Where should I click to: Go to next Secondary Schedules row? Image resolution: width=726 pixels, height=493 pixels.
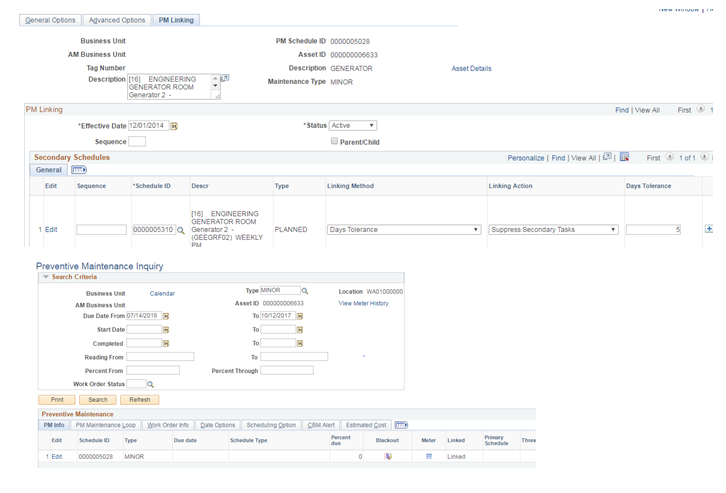click(x=704, y=157)
